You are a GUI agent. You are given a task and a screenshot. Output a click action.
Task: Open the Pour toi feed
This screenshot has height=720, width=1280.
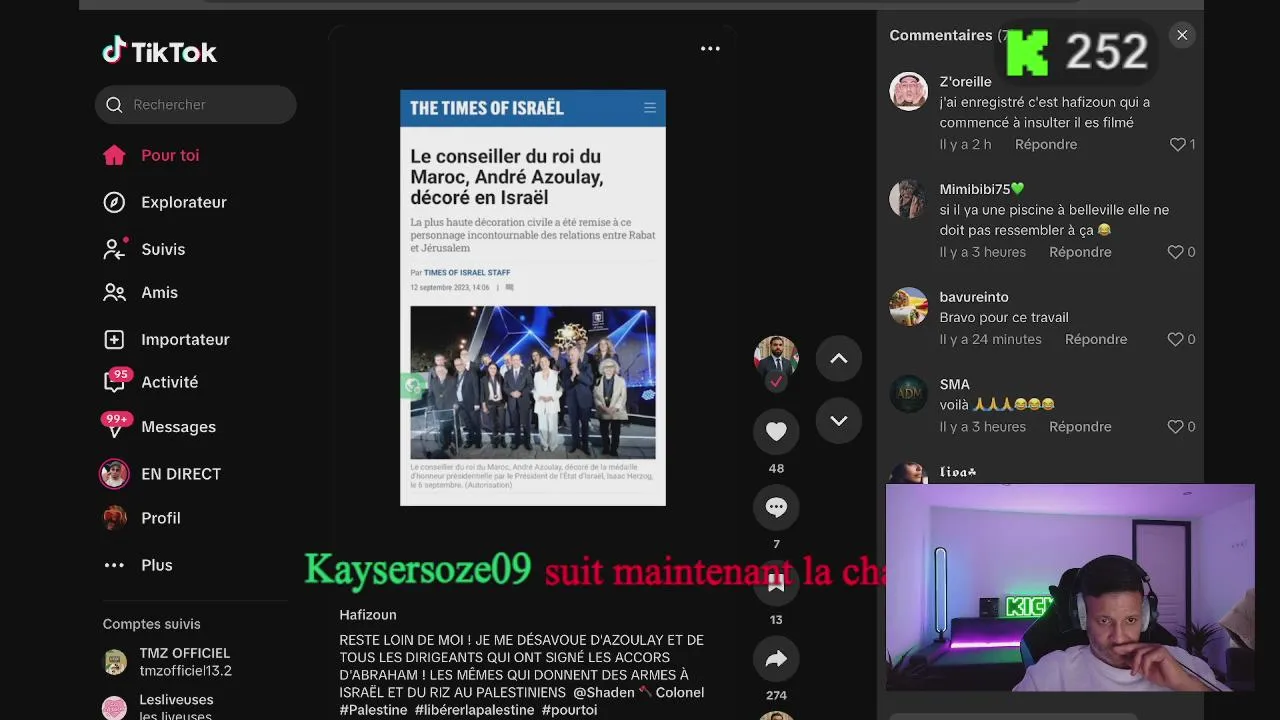(170, 155)
